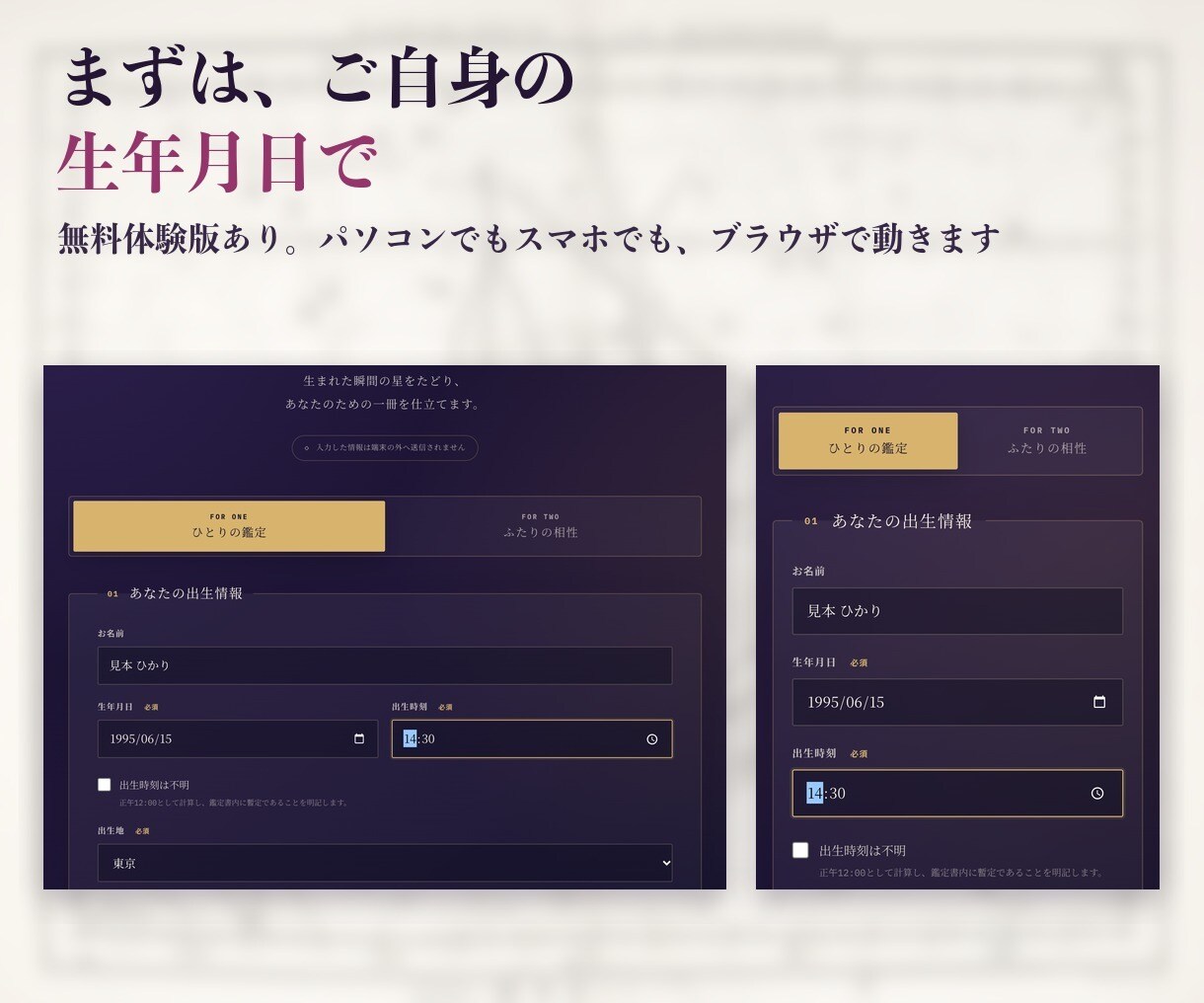The width and height of the screenshot is (1204, 1003).
Task: Click mobile birth date field 1995/06/15
Action: [957, 702]
